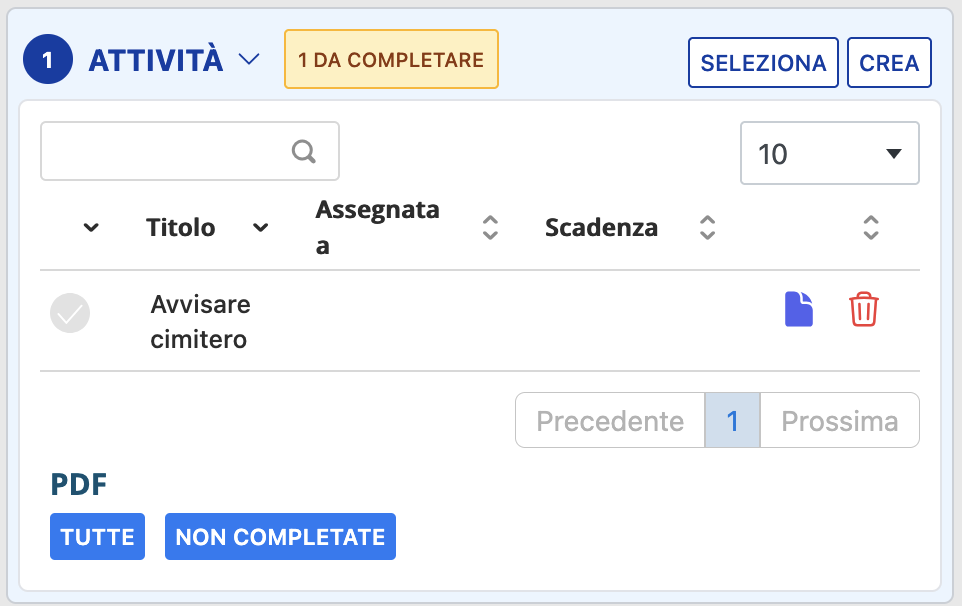Open the first column header chevron
Image resolution: width=962 pixels, height=606 pixels.
(91, 228)
